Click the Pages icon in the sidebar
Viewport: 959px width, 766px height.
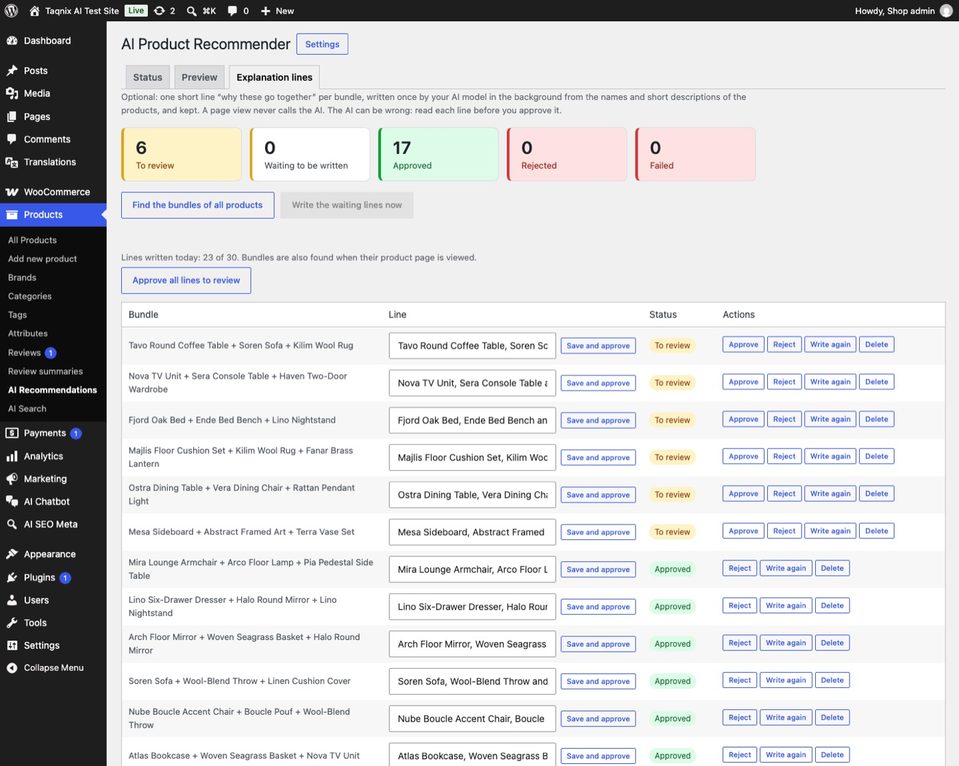(12, 116)
